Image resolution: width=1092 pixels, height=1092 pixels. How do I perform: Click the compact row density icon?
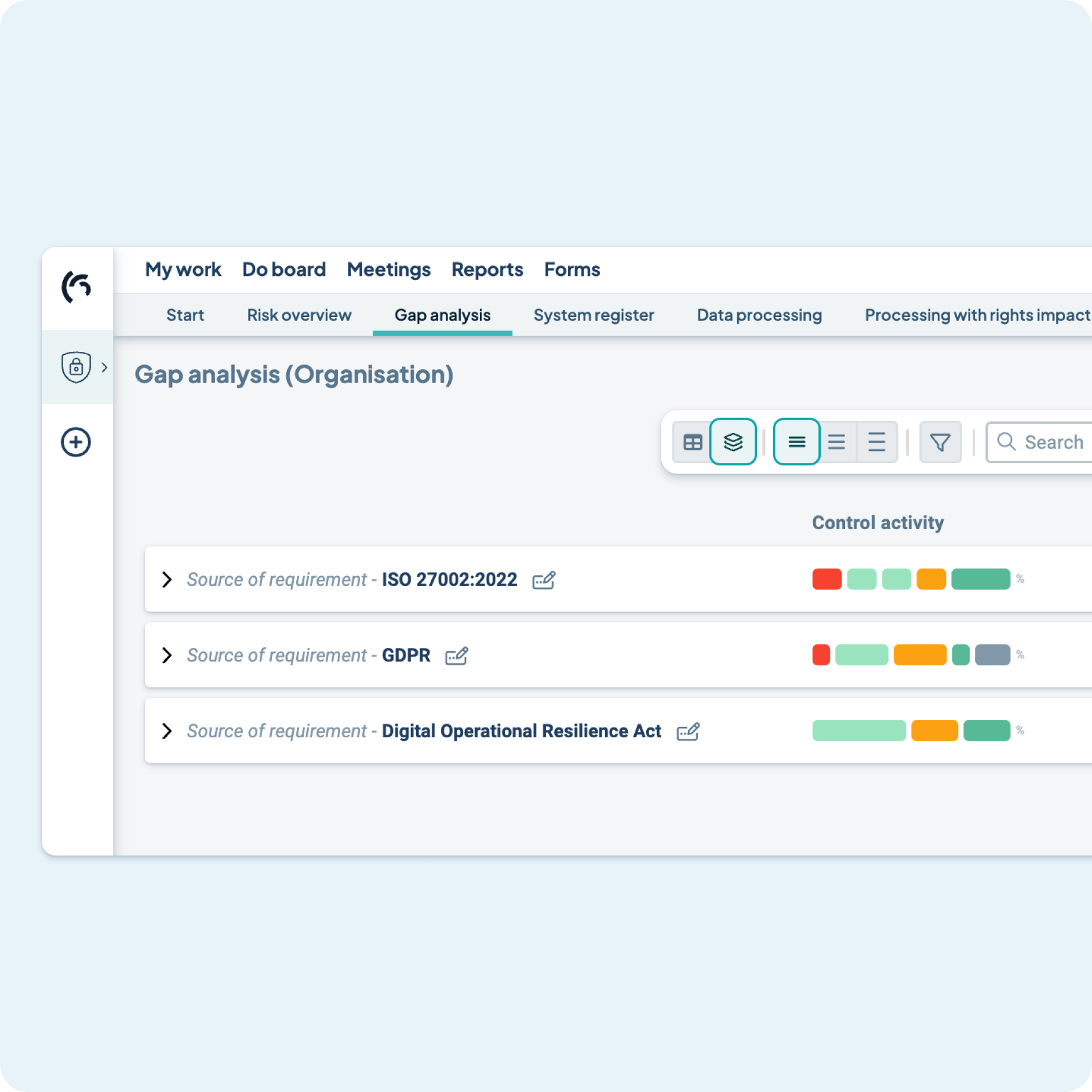[x=796, y=442]
